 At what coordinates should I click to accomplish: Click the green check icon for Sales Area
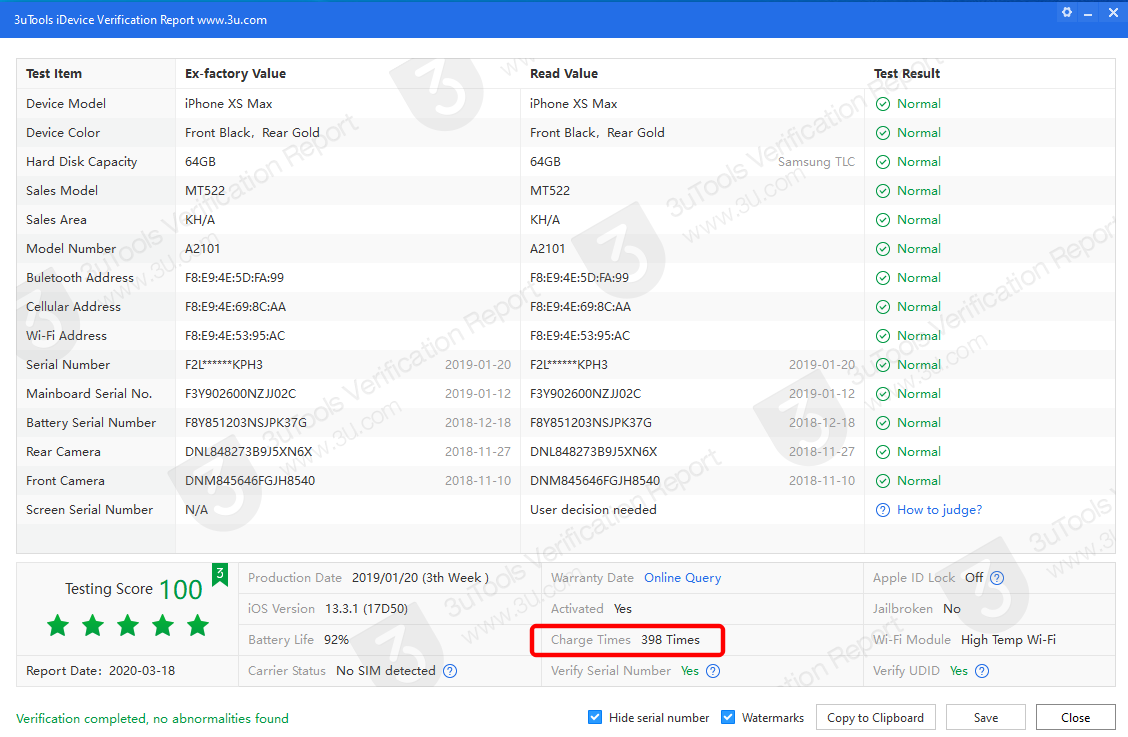tap(883, 220)
